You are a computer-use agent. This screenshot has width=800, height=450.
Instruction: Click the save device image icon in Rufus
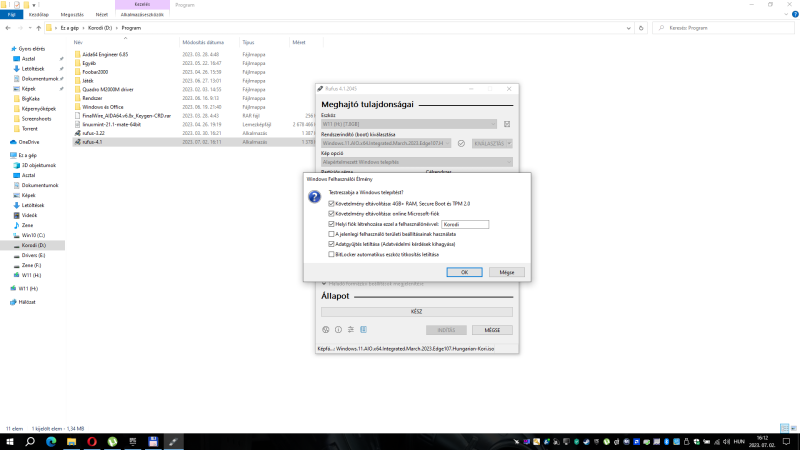(507, 124)
